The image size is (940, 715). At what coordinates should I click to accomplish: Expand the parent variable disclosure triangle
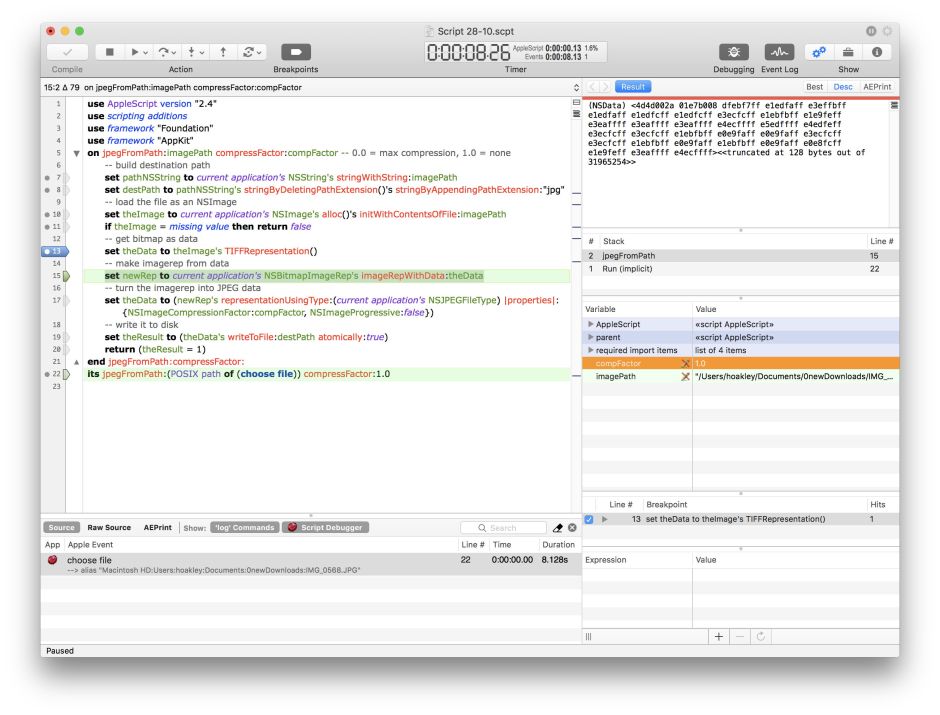click(591, 338)
